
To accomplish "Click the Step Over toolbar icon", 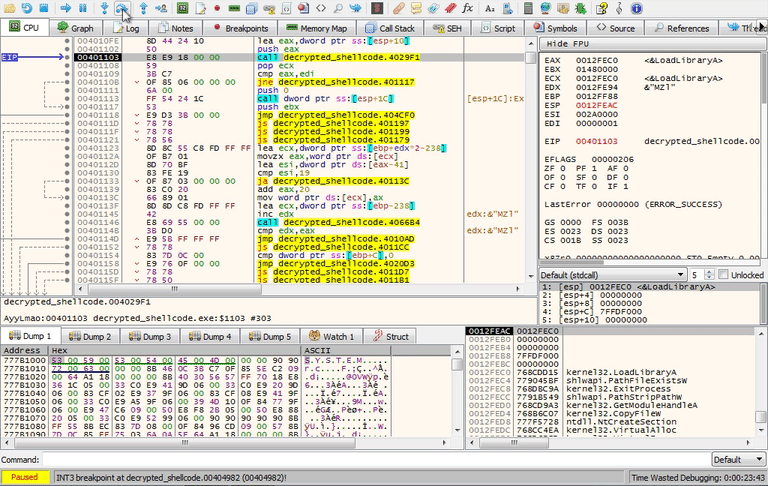I will point(122,8).
